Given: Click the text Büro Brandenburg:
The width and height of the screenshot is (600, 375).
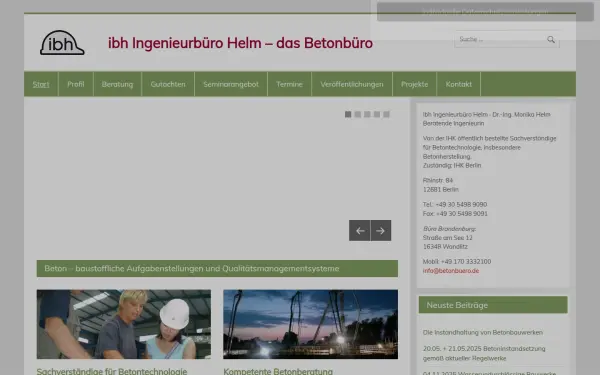Looking at the screenshot, I should (449, 228).
